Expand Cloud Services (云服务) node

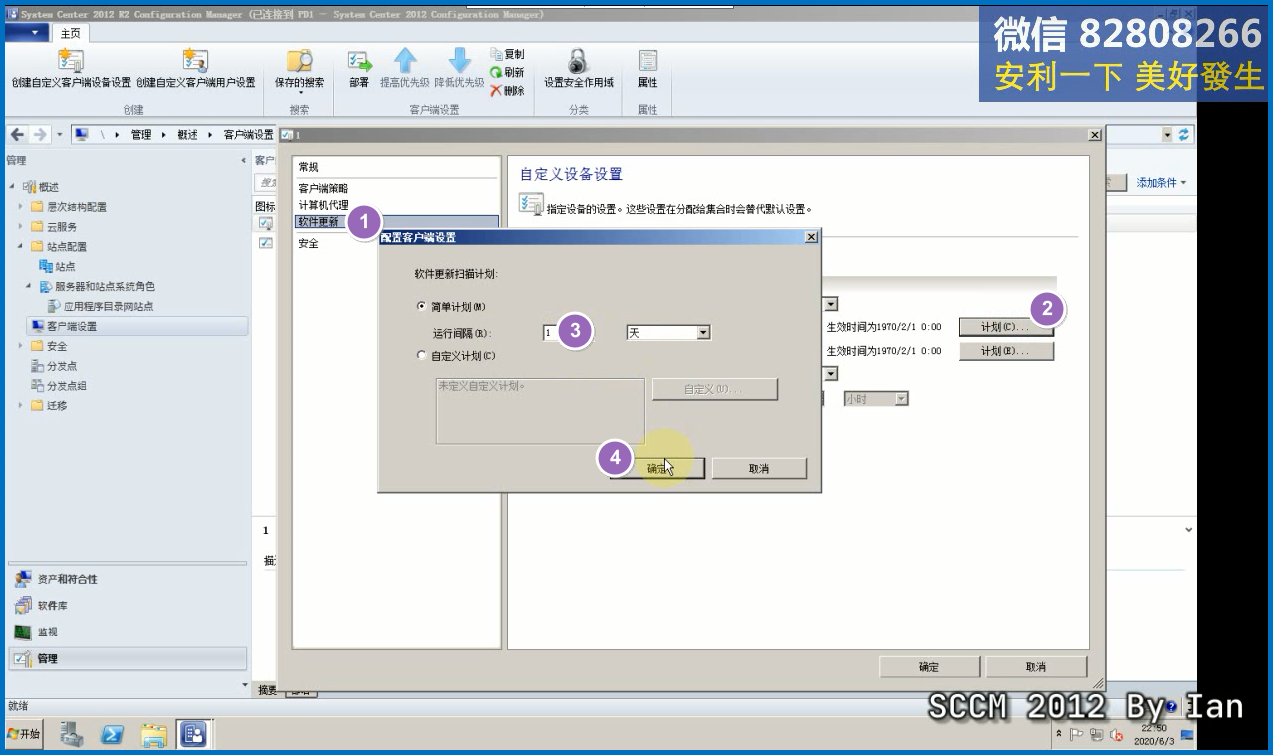pos(21,227)
